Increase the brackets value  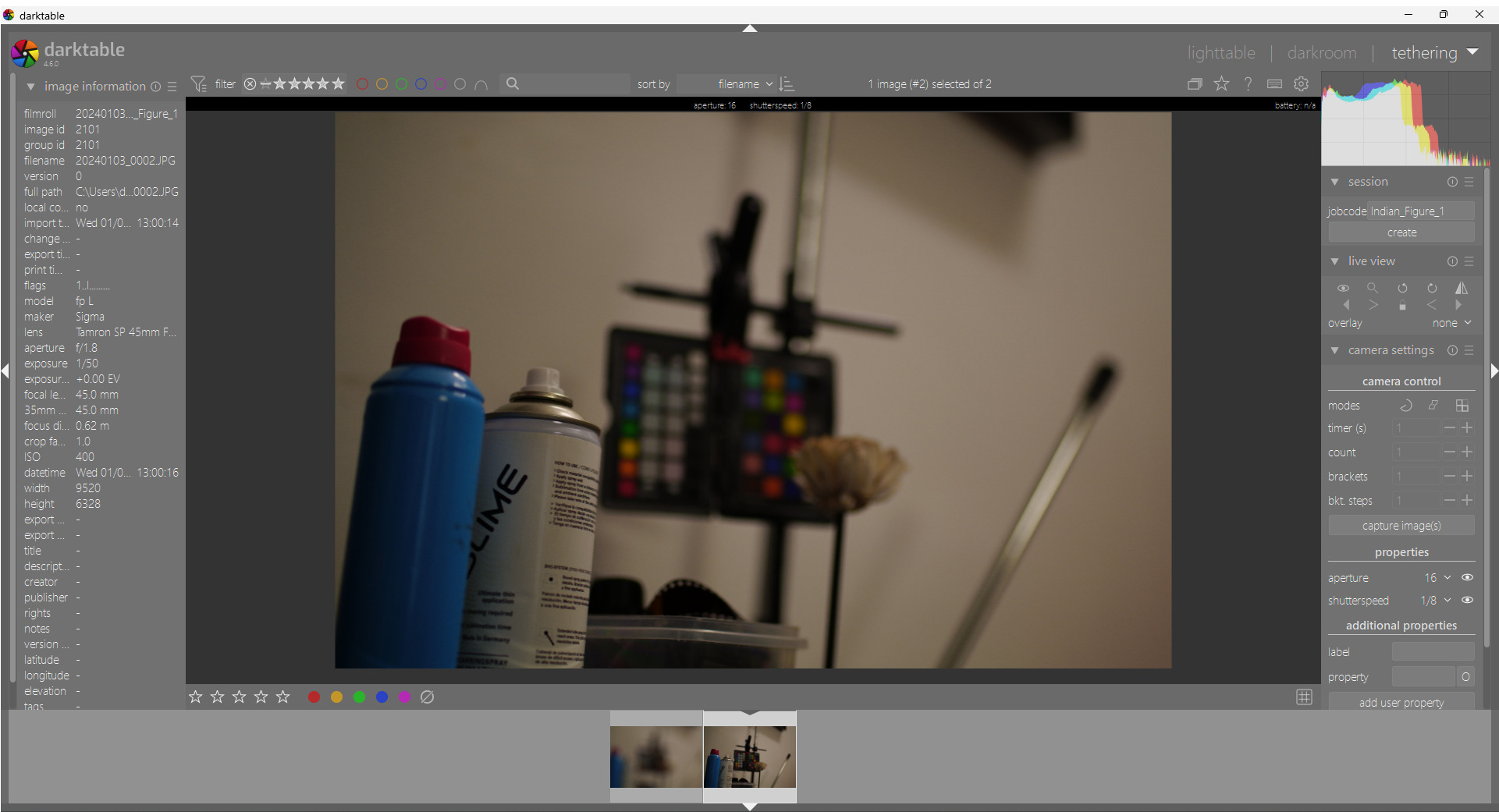coord(1468,477)
